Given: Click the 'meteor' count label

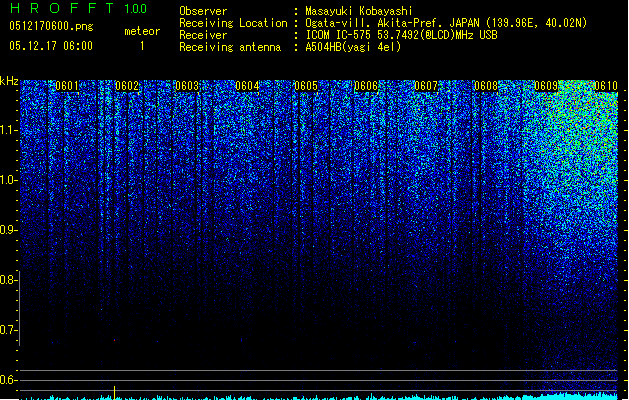Looking at the screenshot, I should [x=142, y=31].
